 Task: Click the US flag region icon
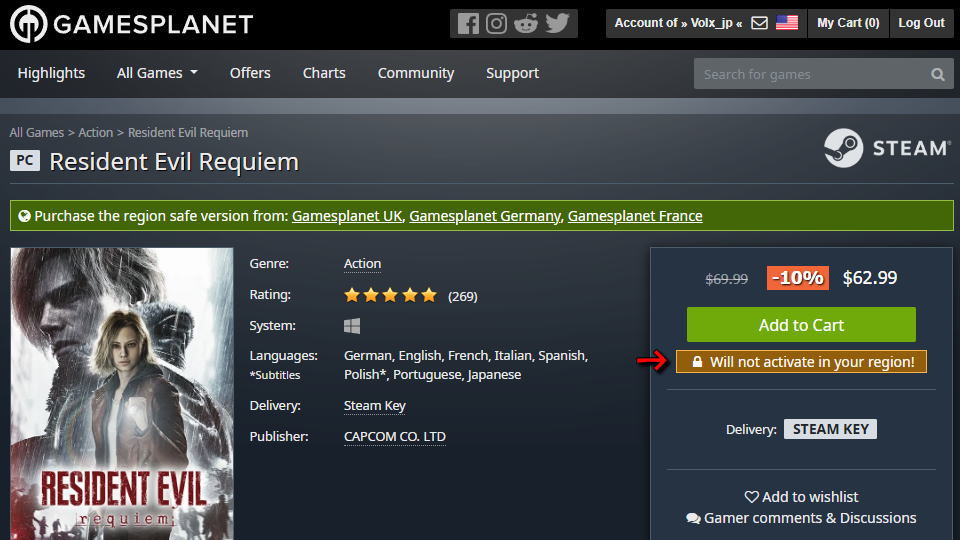coord(787,23)
